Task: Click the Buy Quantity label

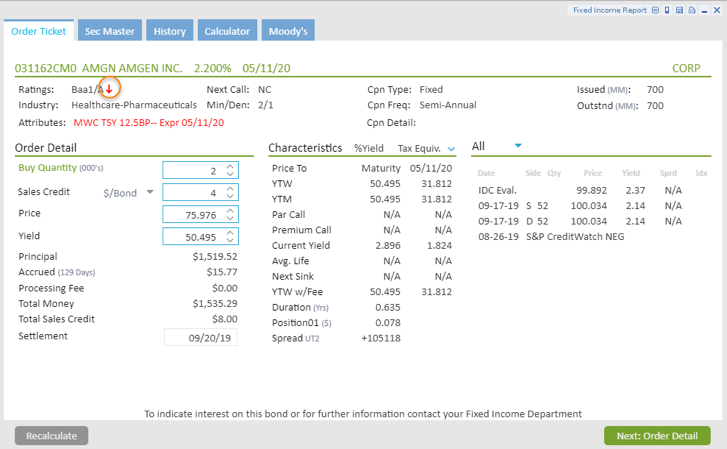Action: (47, 167)
